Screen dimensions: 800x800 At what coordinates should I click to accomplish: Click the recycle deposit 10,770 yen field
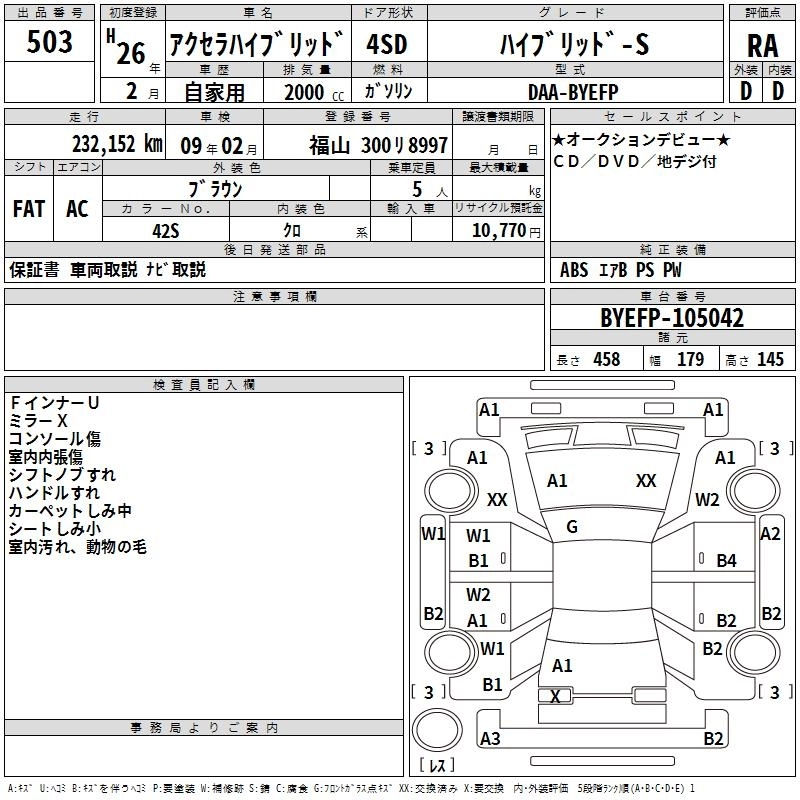click(498, 231)
